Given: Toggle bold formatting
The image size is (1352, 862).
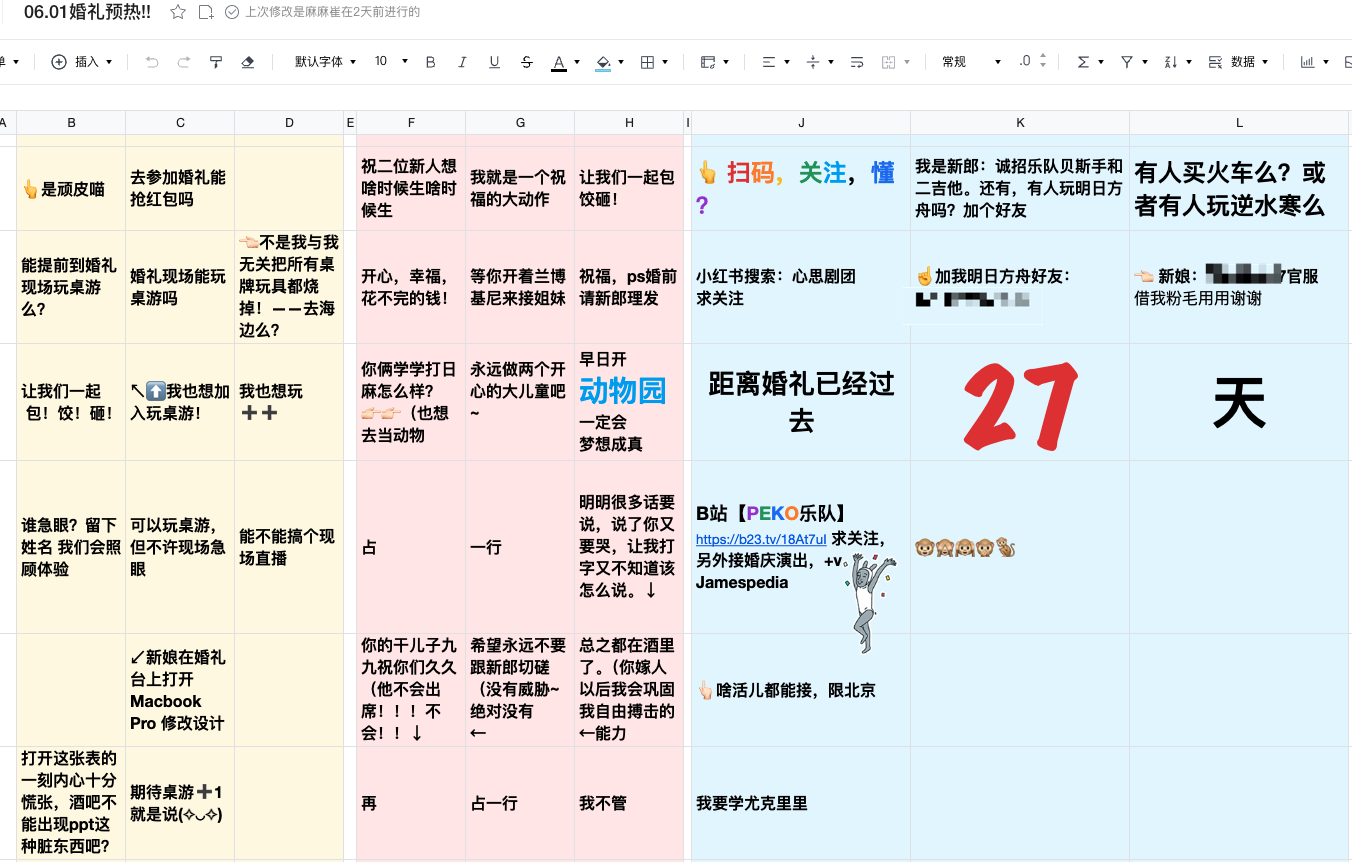Looking at the screenshot, I should pos(431,62).
